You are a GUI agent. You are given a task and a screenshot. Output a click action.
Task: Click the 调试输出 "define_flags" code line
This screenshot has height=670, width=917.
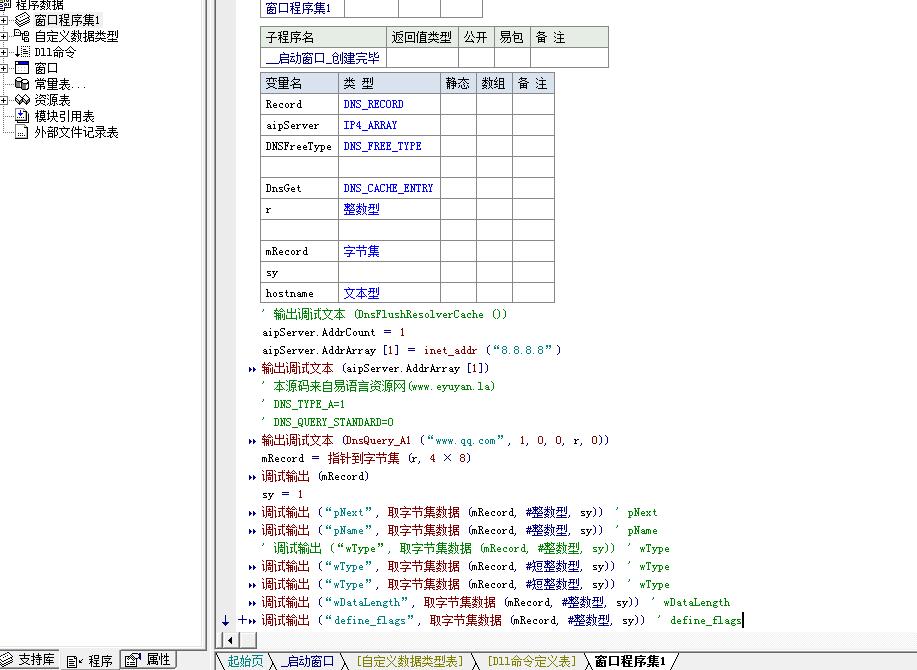[502, 621]
